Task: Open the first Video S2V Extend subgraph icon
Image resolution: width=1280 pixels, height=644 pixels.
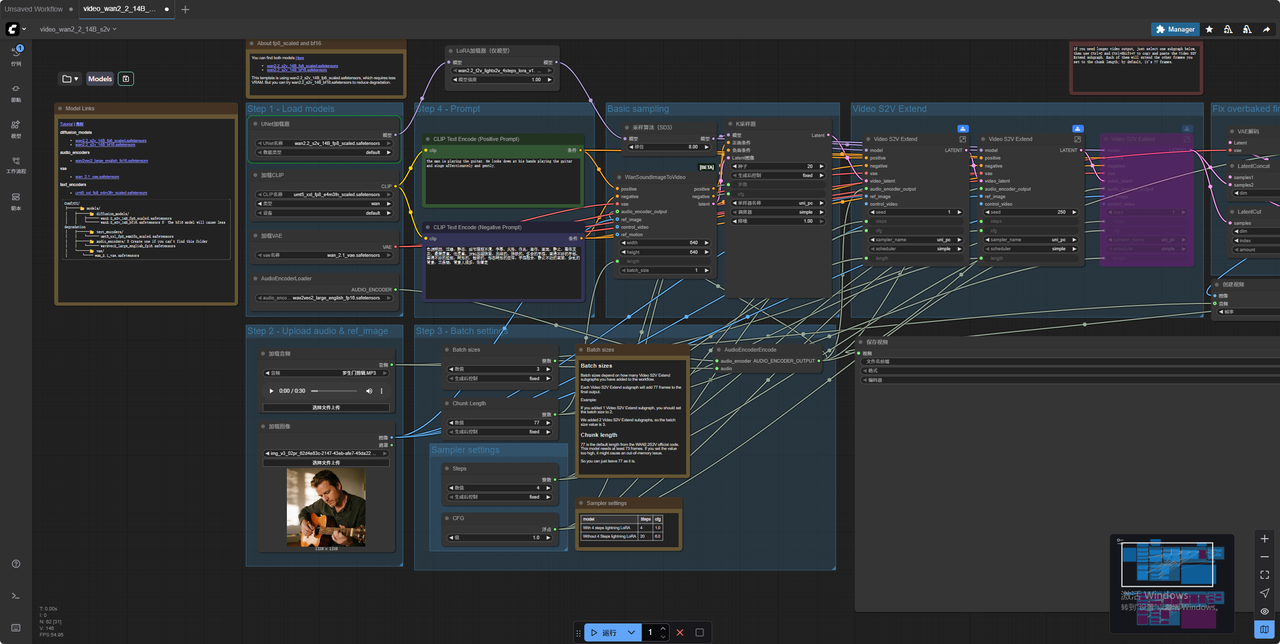Action: click(x=962, y=139)
